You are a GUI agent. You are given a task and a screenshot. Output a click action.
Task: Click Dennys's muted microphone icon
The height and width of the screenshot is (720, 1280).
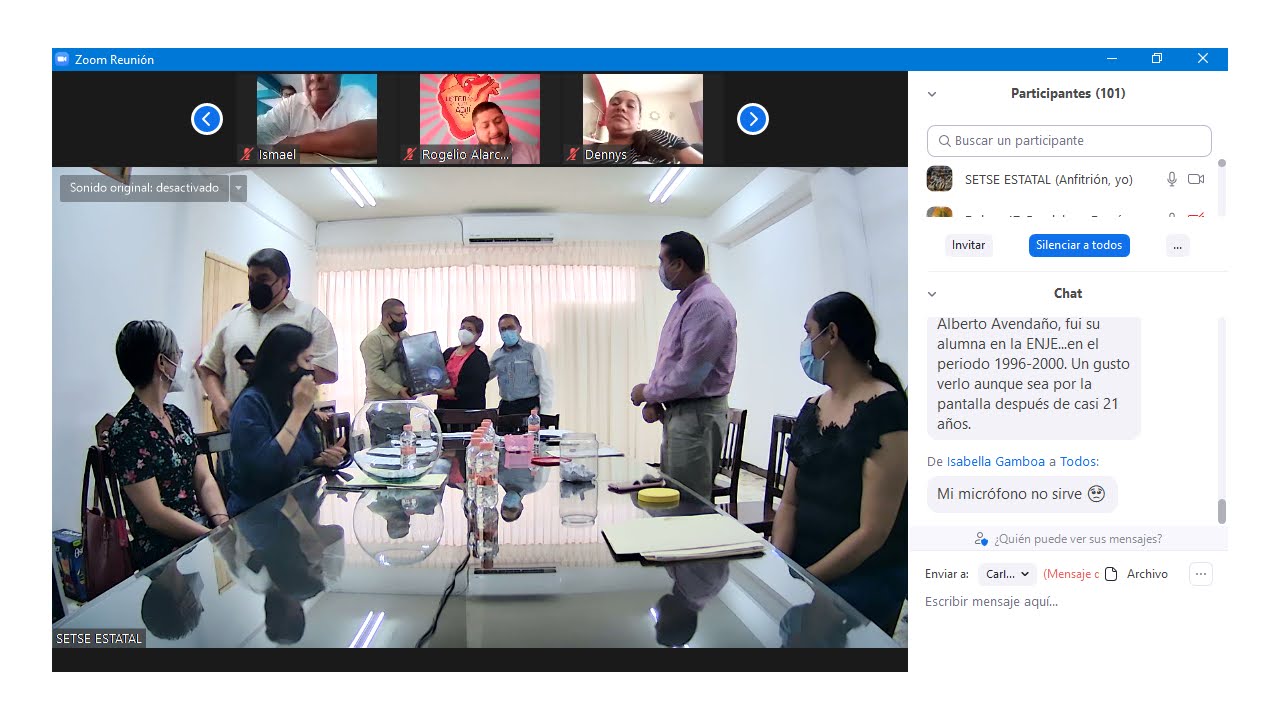click(x=573, y=155)
